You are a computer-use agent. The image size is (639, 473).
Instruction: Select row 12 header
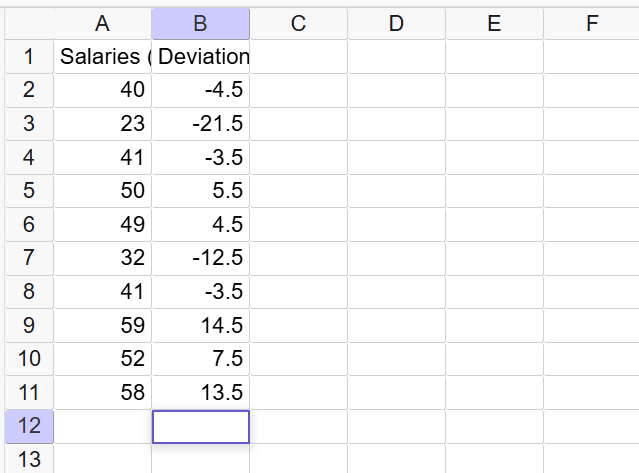[29, 427]
